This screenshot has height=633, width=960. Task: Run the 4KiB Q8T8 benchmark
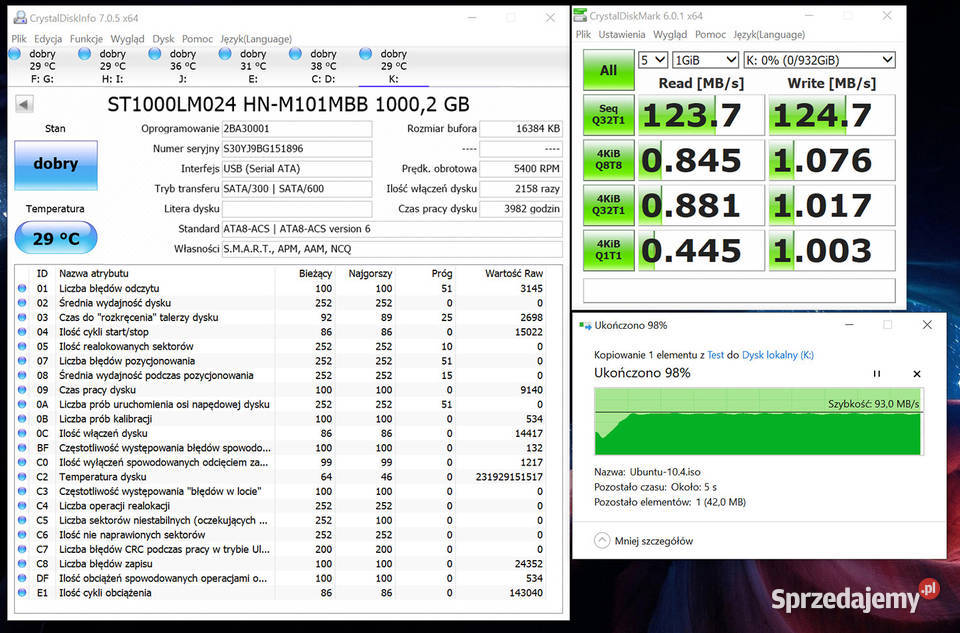point(609,160)
